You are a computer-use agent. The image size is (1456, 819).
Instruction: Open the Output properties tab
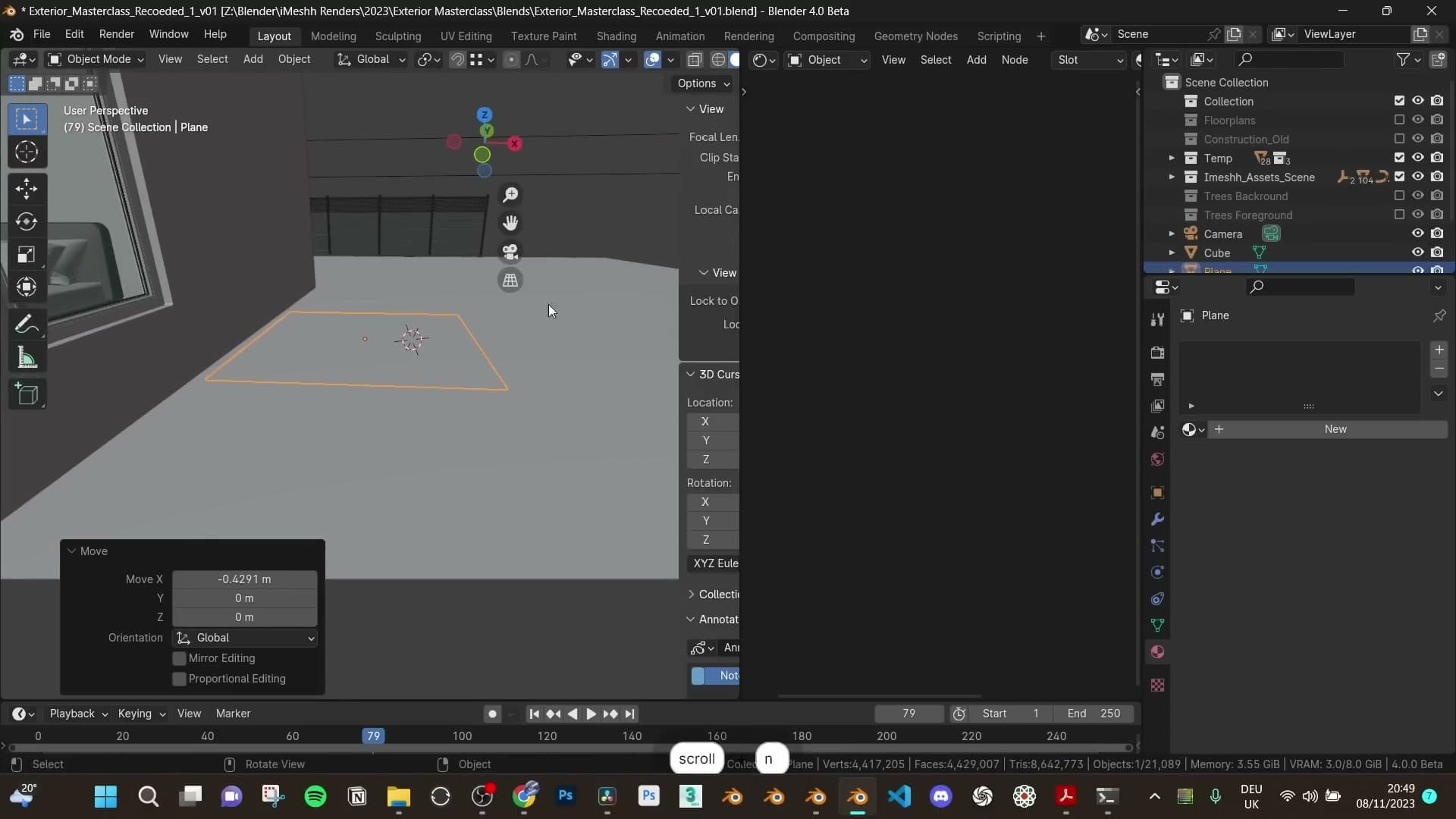click(1157, 379)
